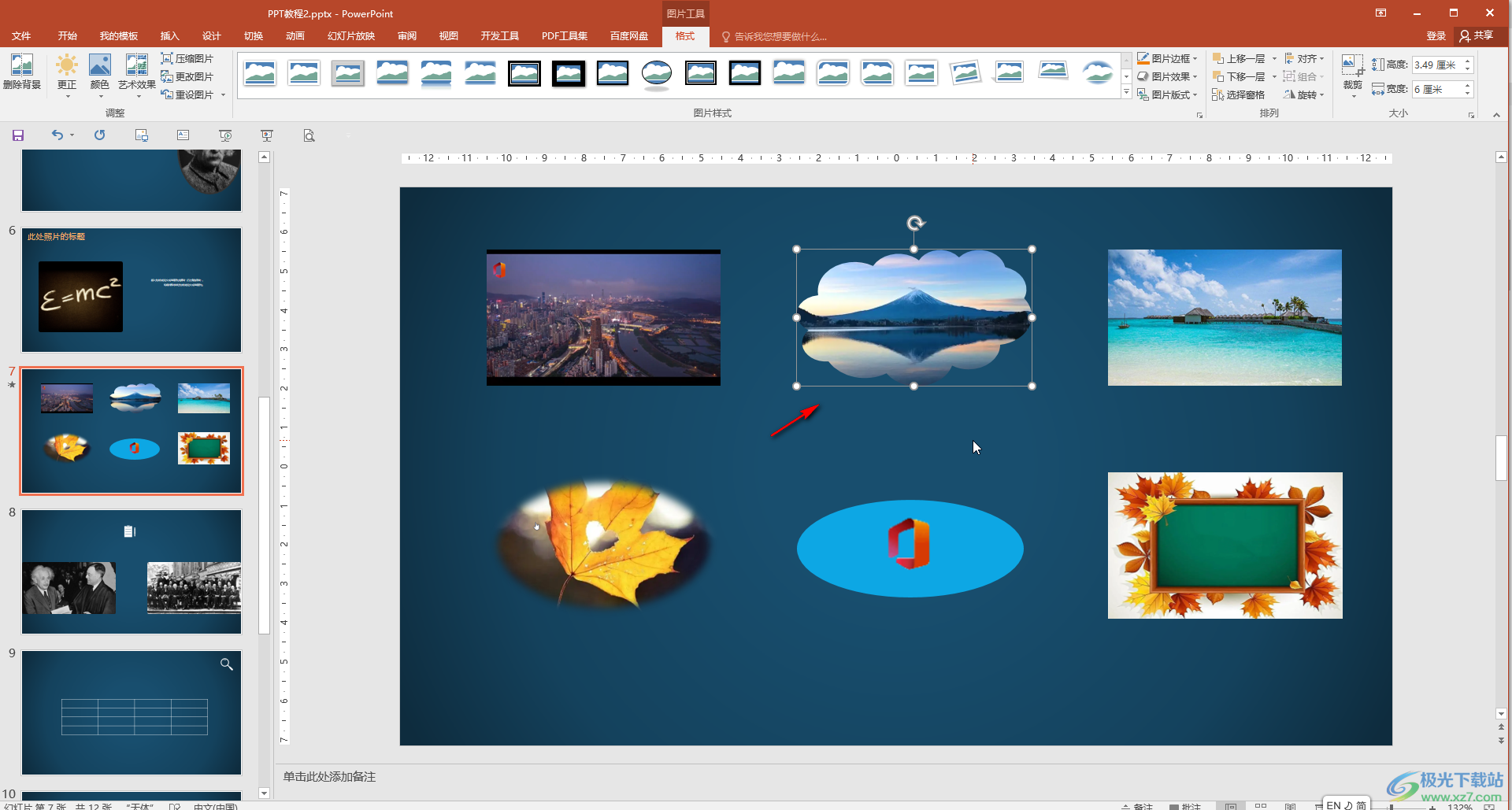Select slide 6 thumbnail with E=mc² image
This screenshot has height=810, width=1512.
coord(132,290)
